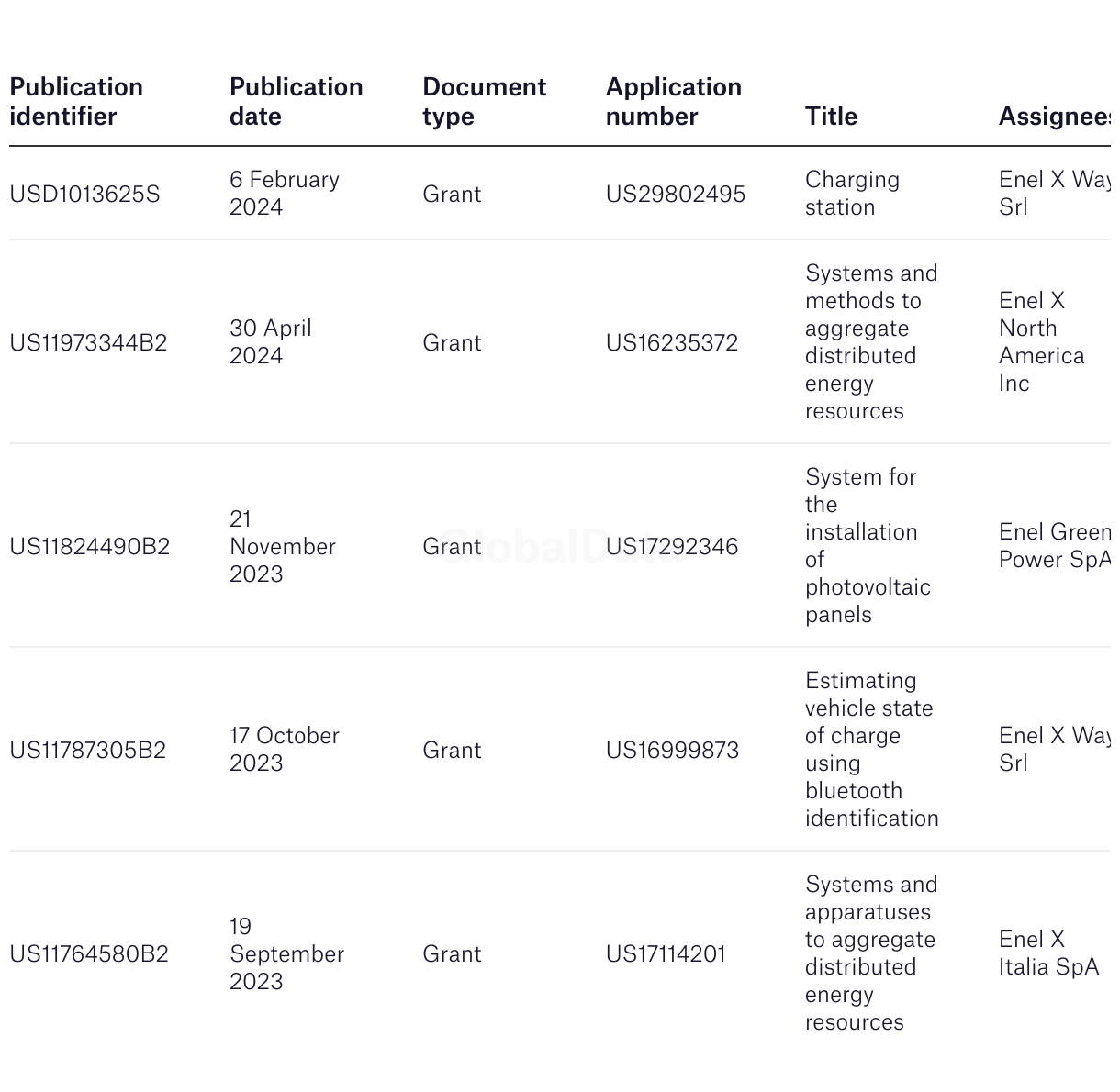Click the Application number column header

tap(673, 102)
